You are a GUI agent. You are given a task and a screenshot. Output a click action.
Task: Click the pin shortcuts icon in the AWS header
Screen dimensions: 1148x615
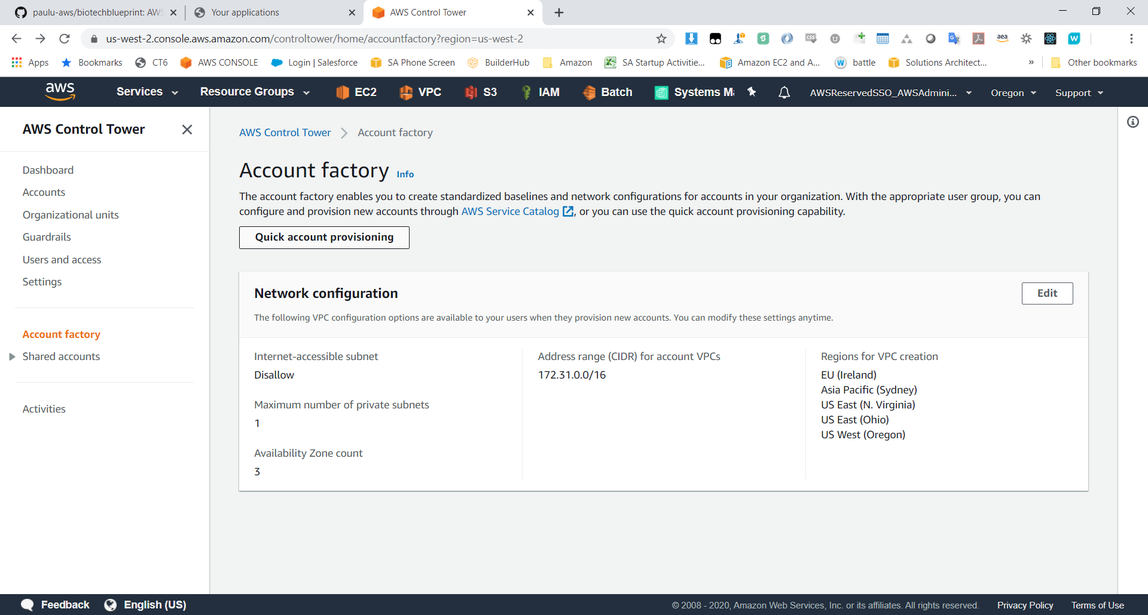click(751, 92)
